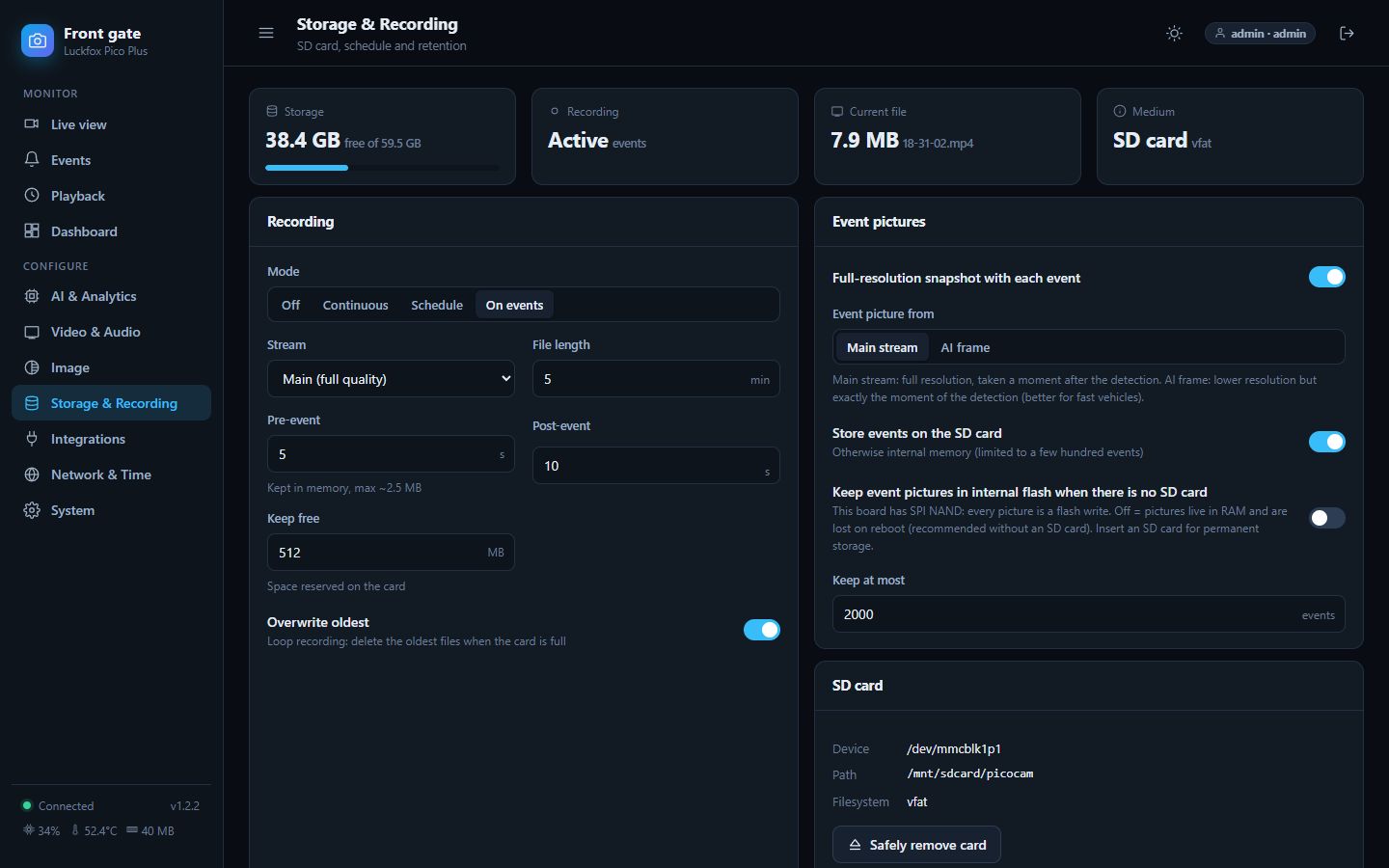Click the Post-event seconds input

pos(656,466)
